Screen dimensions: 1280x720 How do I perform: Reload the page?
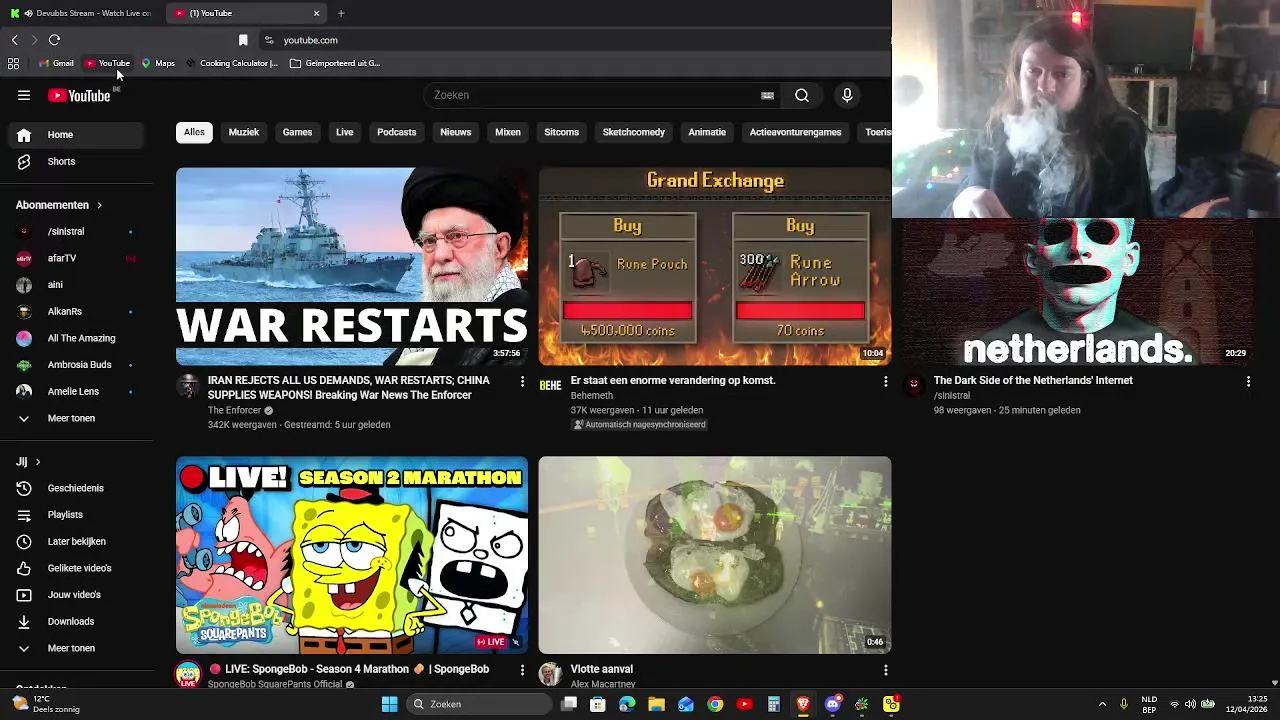pos(54,40)
